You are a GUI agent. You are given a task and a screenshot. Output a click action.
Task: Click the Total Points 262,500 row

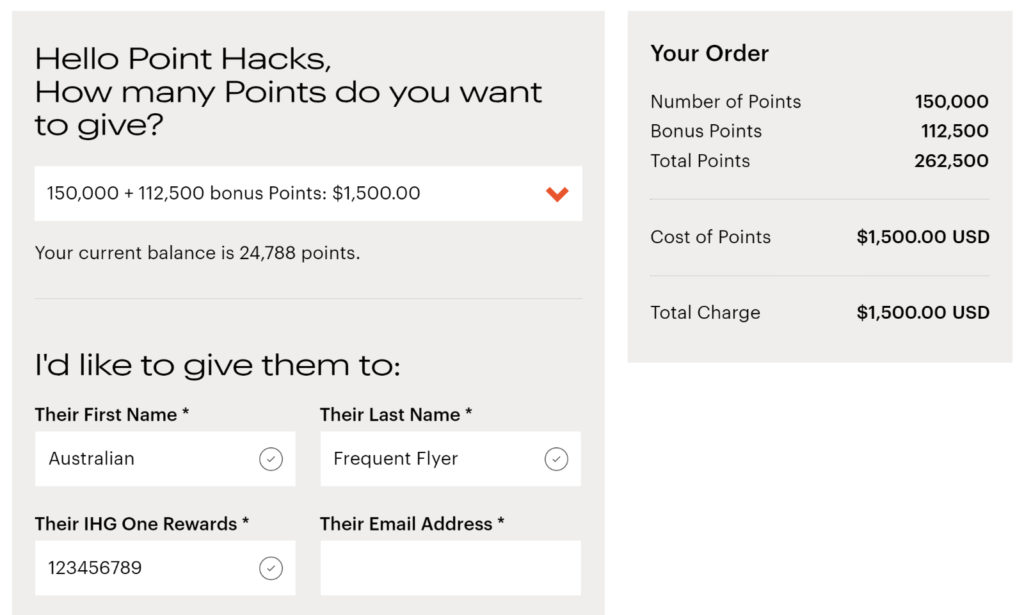[820, 161]
